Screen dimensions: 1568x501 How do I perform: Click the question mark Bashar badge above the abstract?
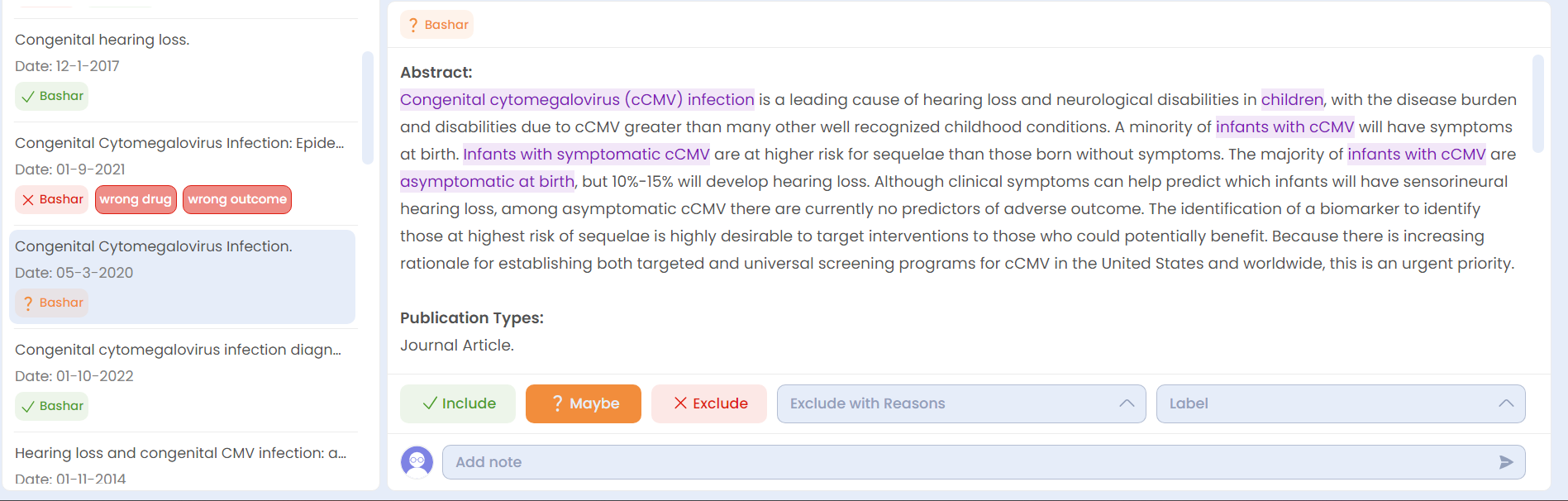[437, 25]
